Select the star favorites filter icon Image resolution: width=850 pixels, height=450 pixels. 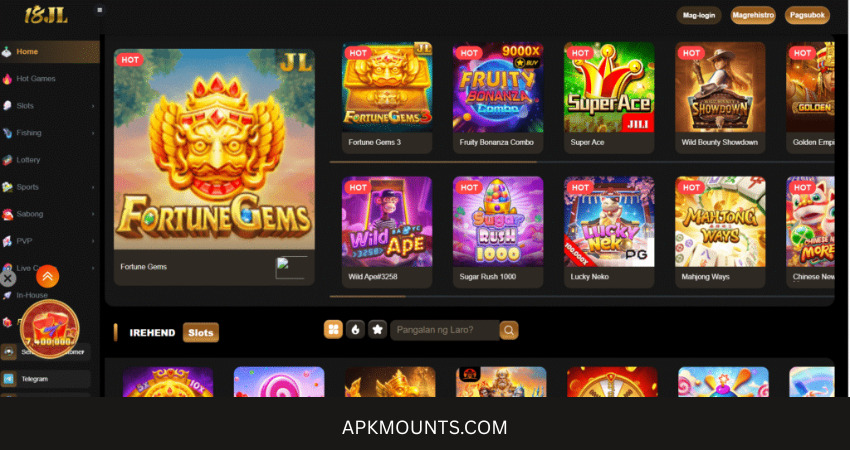378,330
